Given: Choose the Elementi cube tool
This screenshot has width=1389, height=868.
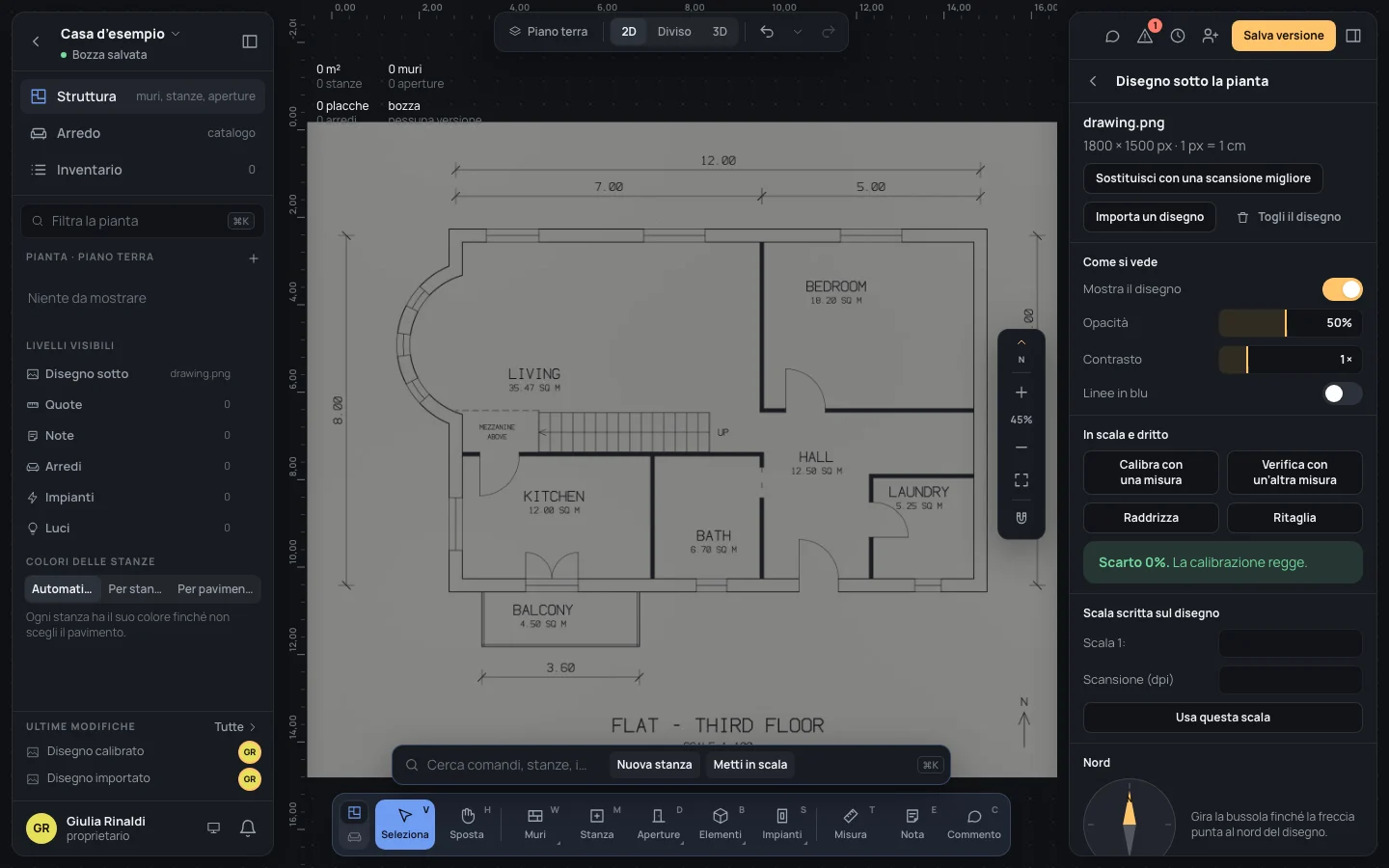Looking at the screenshot, I should pyautogui.click(x=721, y=825).
